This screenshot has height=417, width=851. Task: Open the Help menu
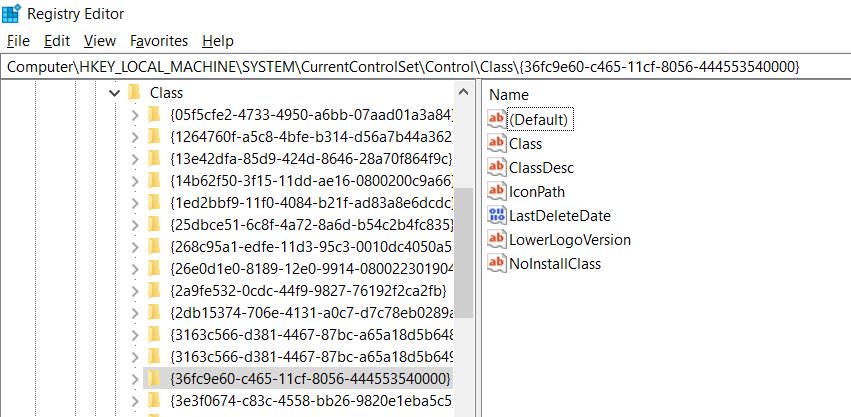[x=218, y=41]
